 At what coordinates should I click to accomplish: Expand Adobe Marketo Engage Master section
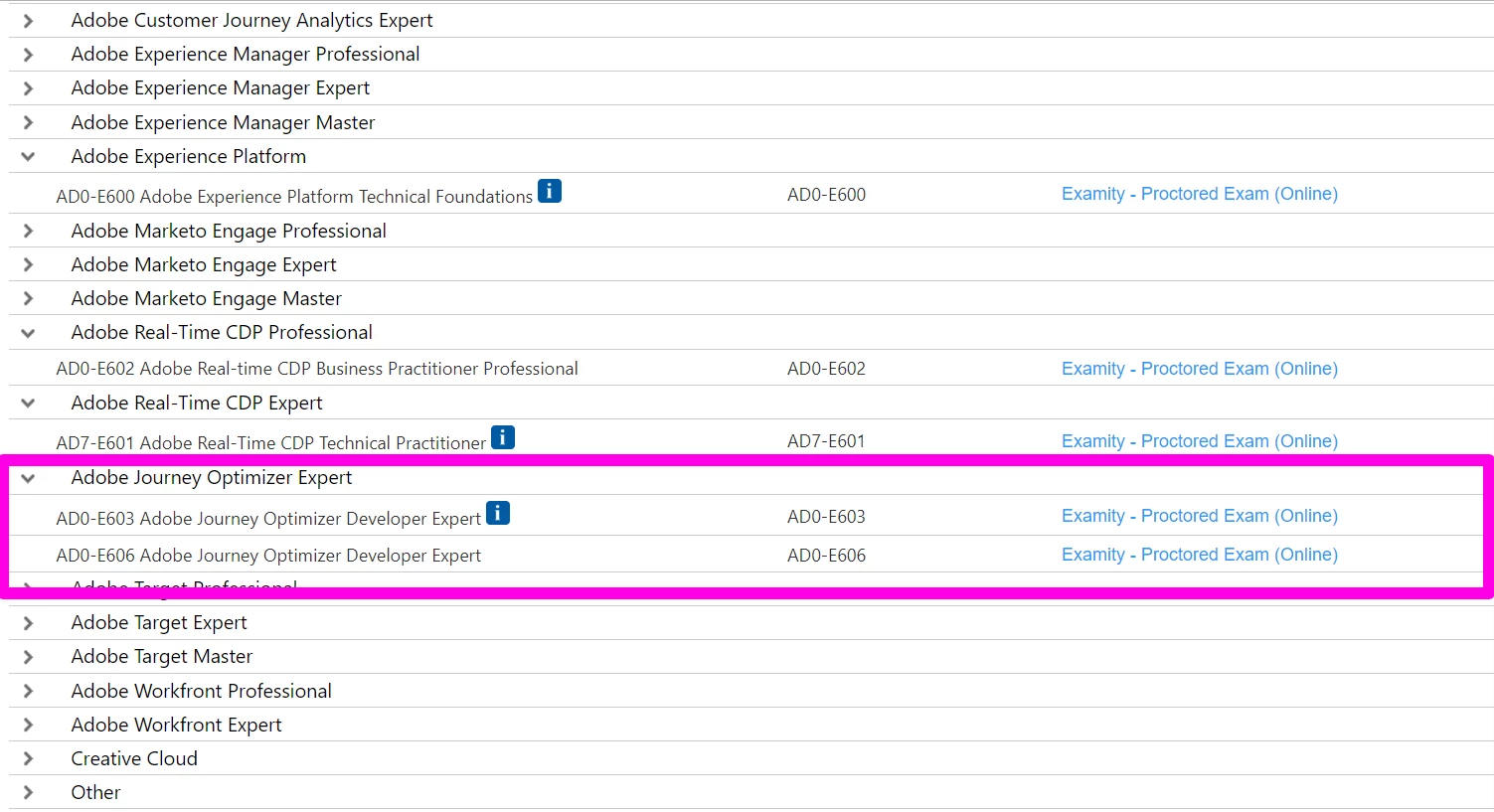(28, 298)
